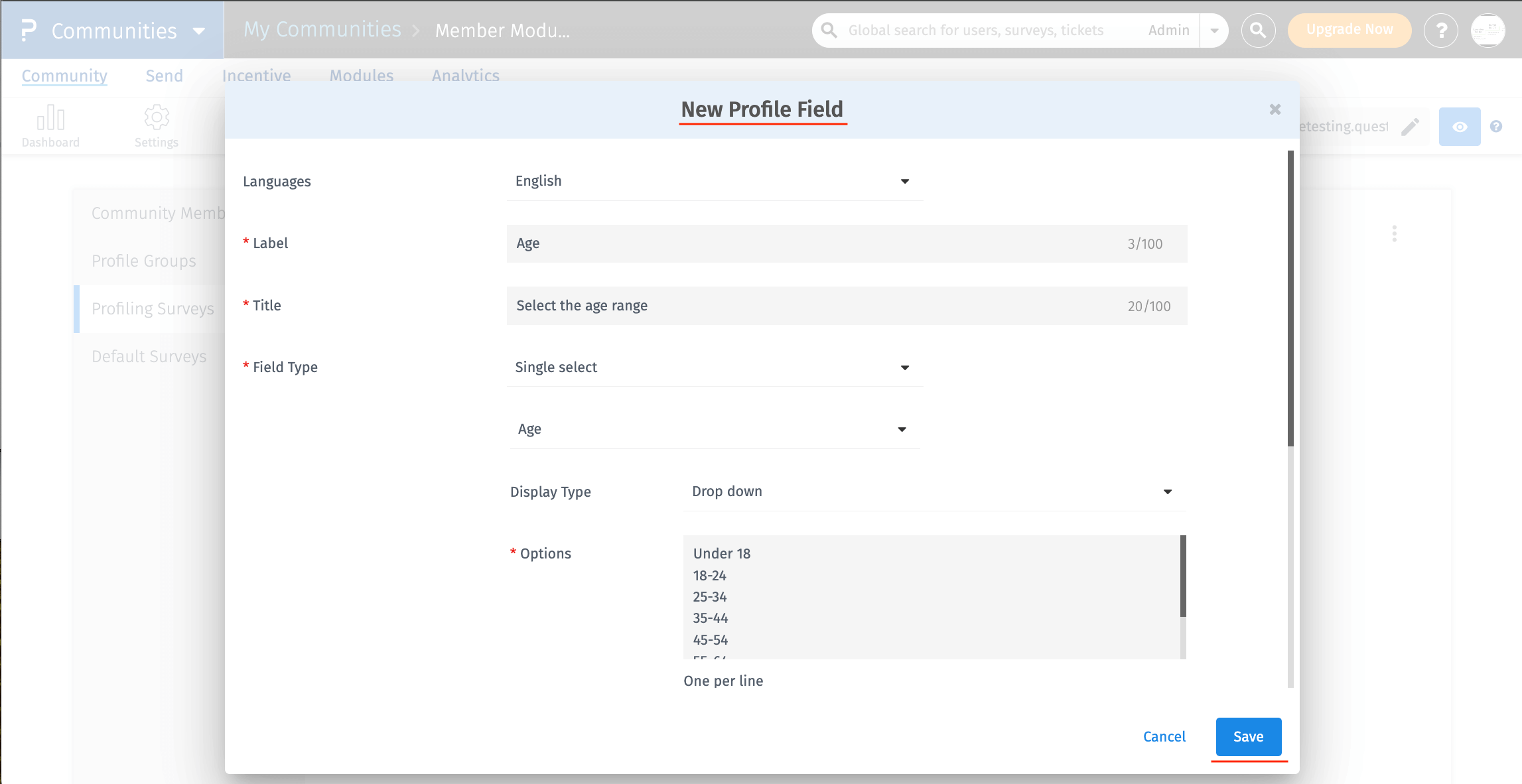Click the Cancel link
Viewport: 1522px width, 784px height.
[x=1164, y=736]
